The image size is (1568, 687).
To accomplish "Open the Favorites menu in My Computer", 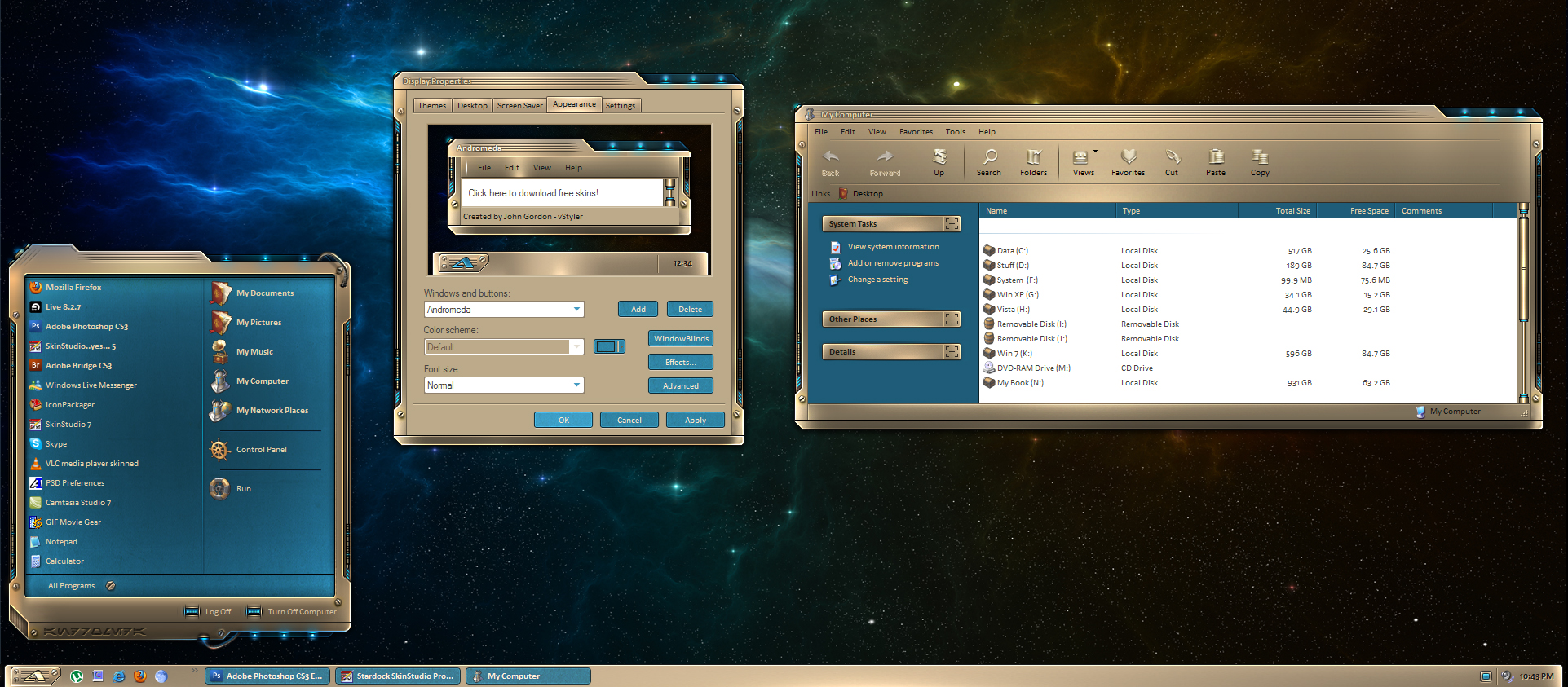I will point(917,131).
